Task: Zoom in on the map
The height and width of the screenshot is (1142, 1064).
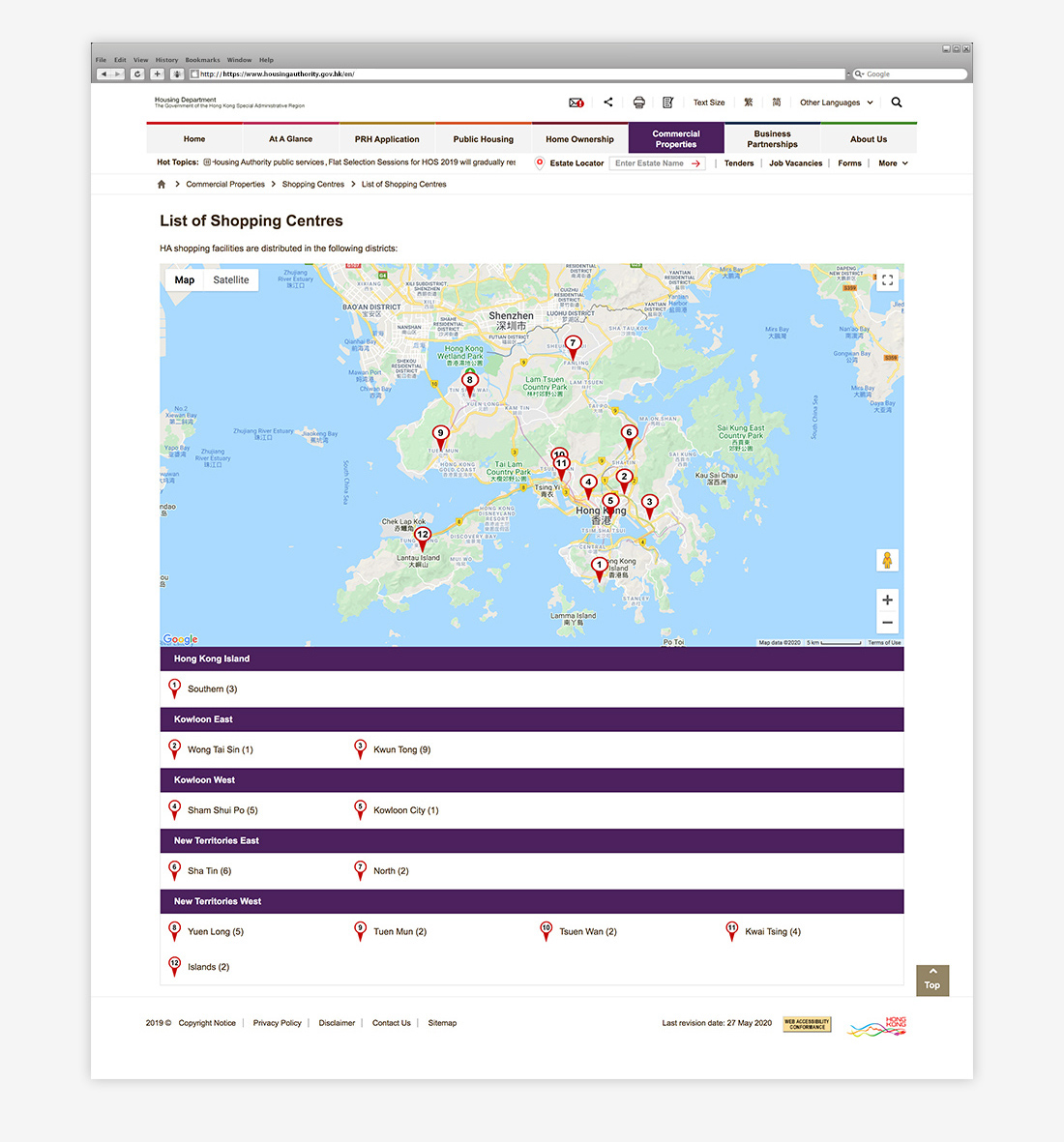Action: coord(887,600)
